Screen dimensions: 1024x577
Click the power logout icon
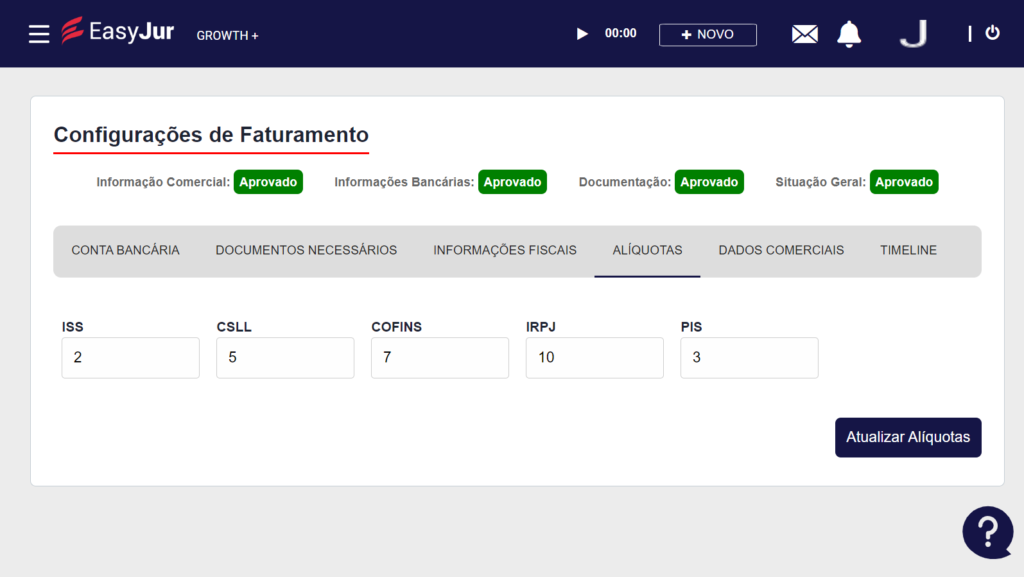pyautogui.click(x=992, y=33)
